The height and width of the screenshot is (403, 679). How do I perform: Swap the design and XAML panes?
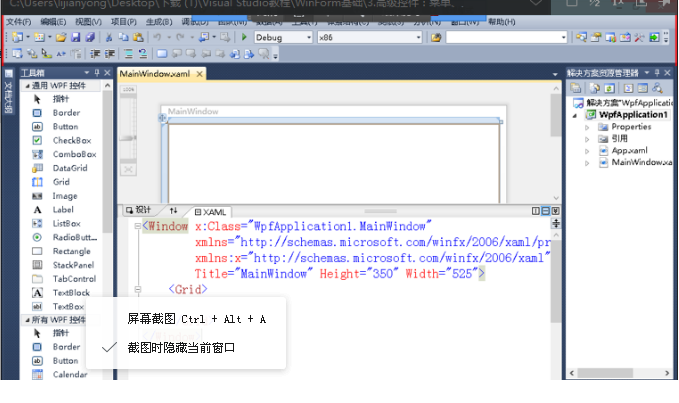174,210
